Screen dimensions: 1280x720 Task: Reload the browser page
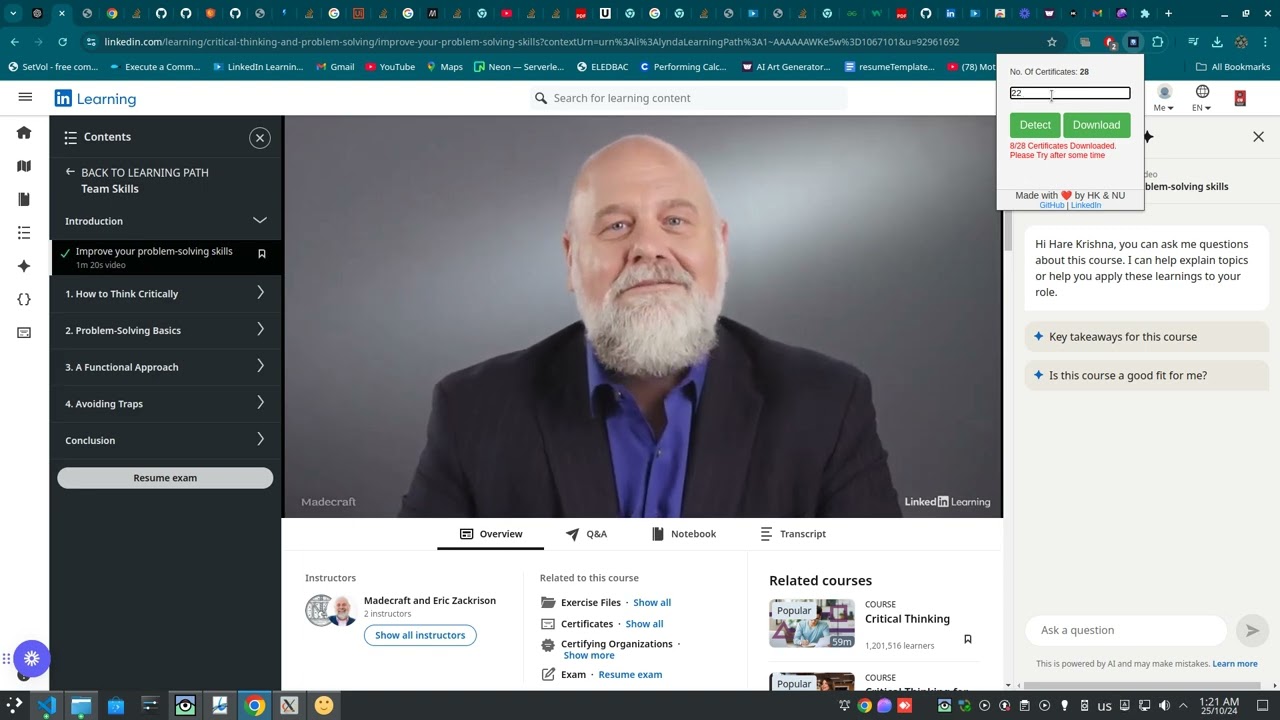click(62, 42)
